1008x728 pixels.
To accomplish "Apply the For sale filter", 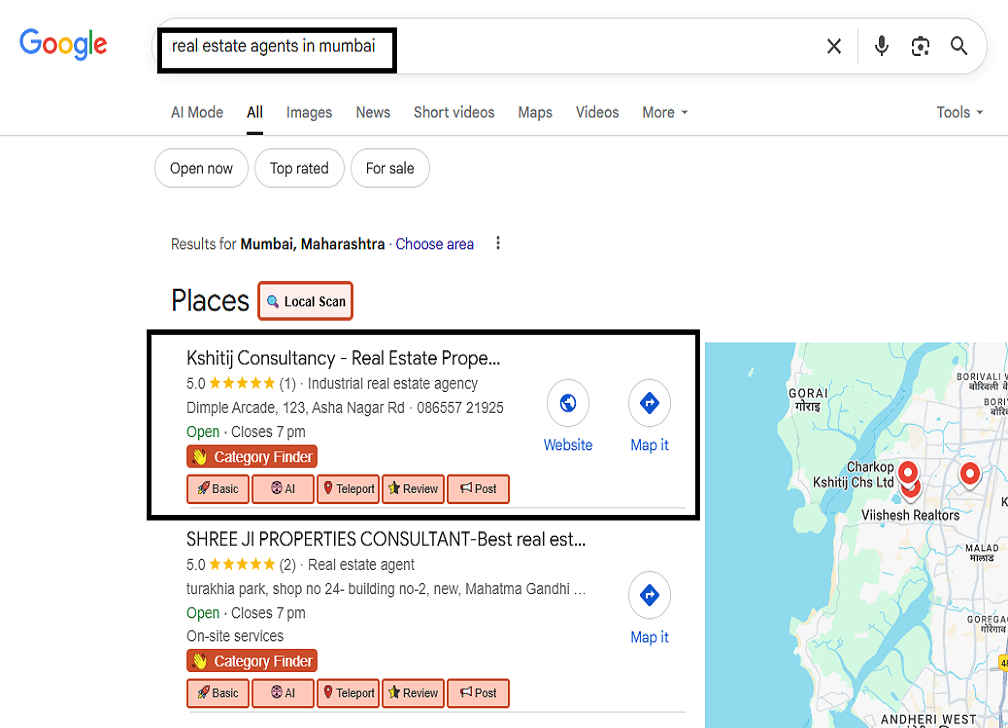I will [x=389, y=168].
